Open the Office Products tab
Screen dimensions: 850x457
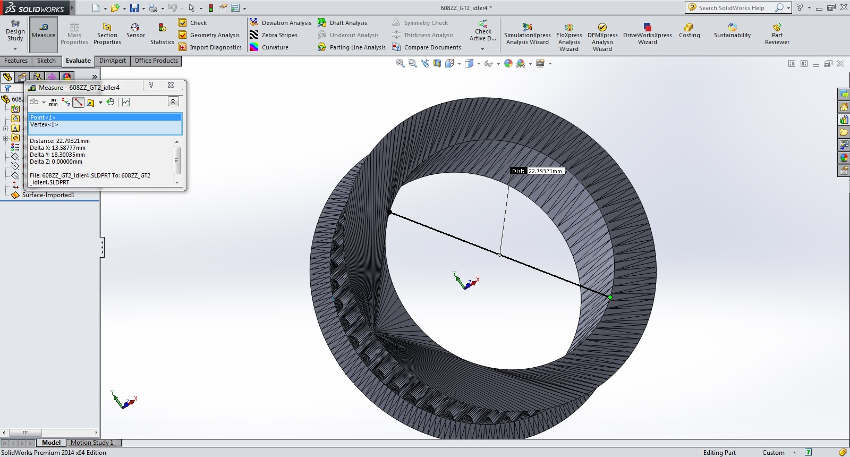(156, 61)
